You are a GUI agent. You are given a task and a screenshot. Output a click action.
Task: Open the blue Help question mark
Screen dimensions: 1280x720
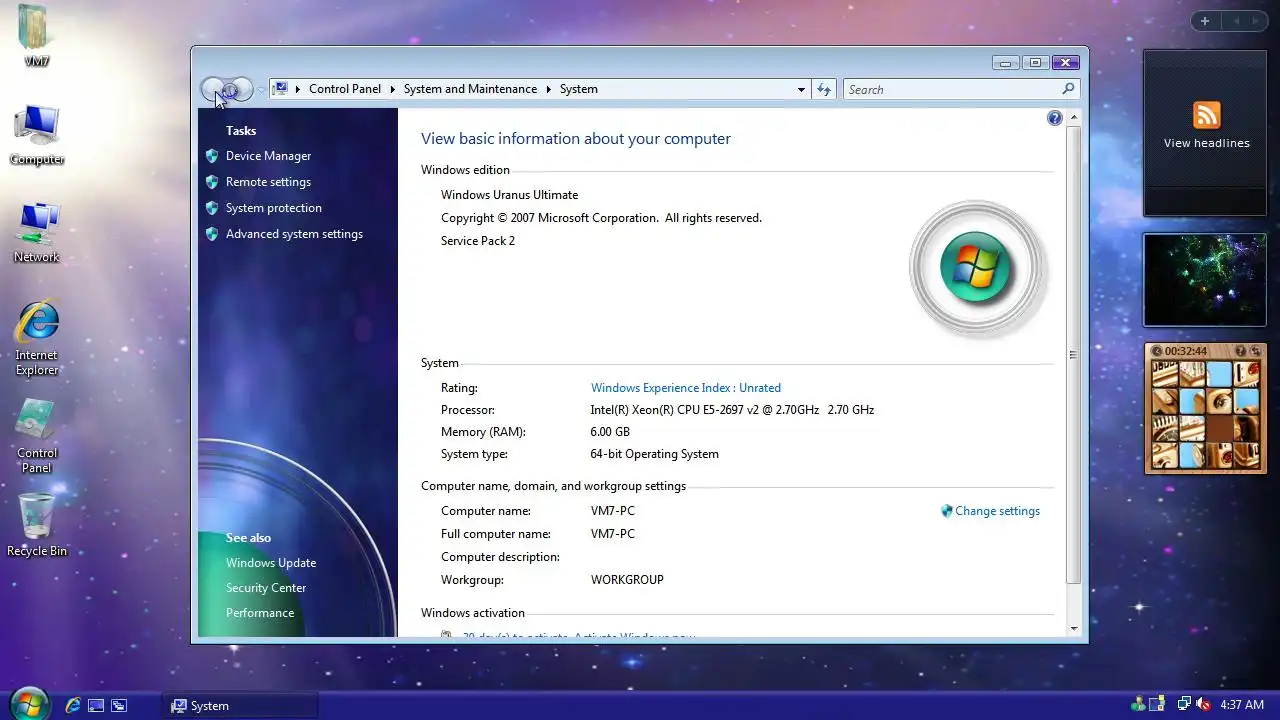[x=1054, y=118]
